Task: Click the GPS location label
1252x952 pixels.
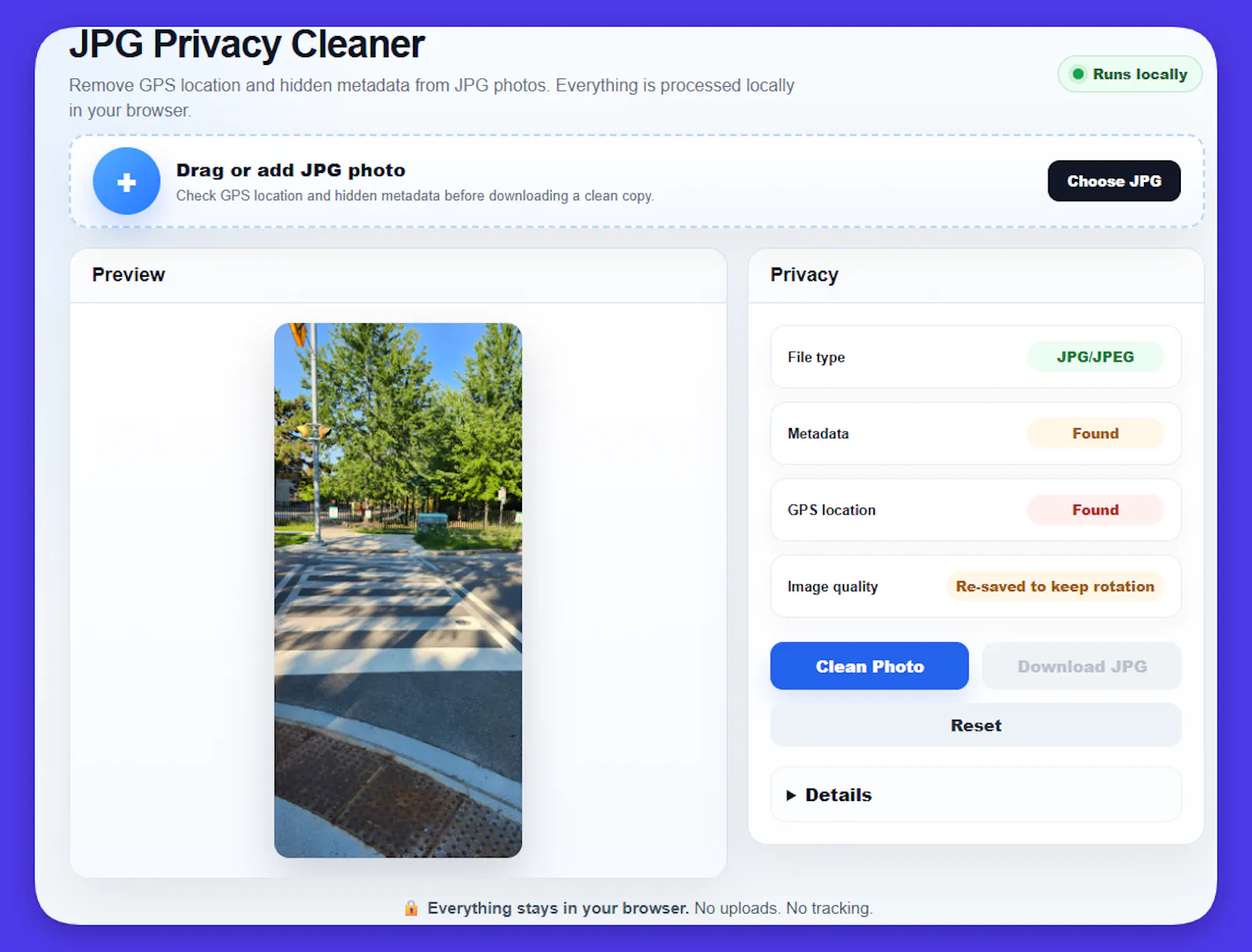Action: pos(831,510)
